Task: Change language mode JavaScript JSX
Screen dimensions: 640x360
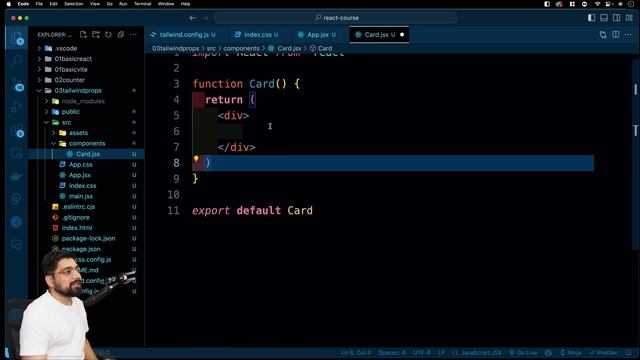Action: tap(477, 353)
